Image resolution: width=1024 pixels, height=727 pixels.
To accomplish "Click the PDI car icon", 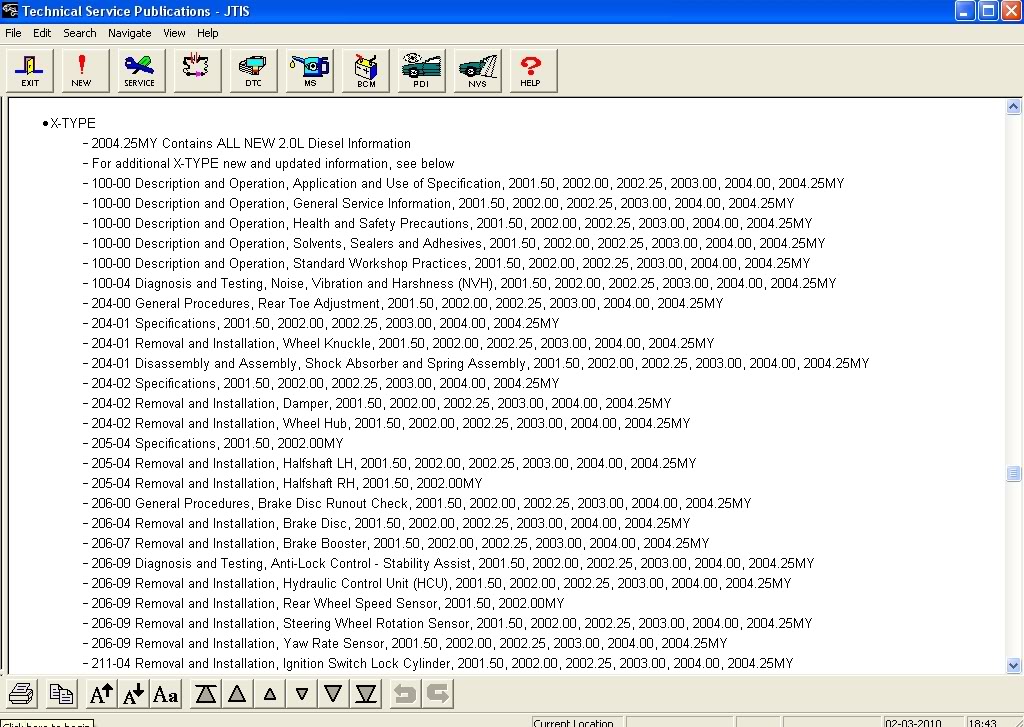I will (x=421, y=71).
